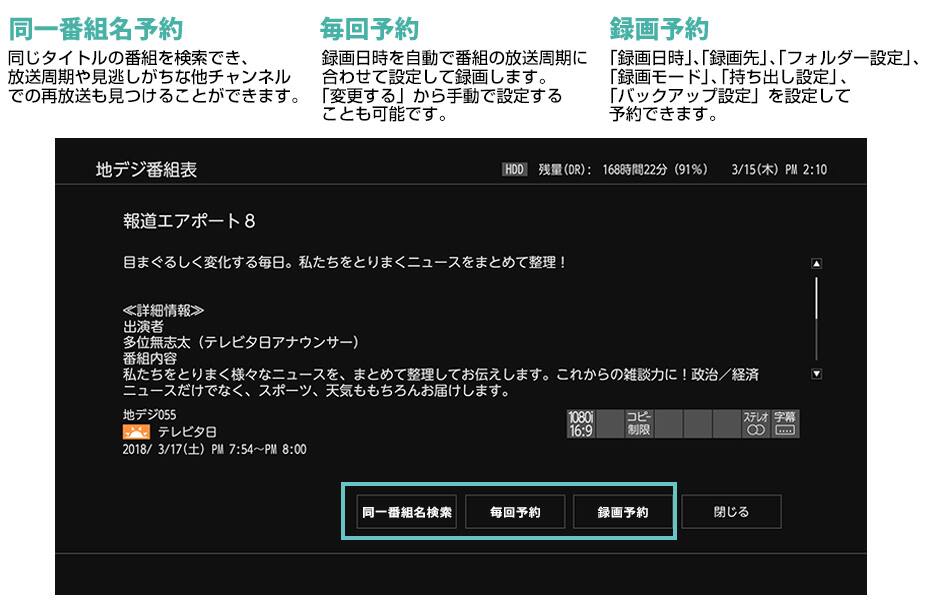Viewport: 925px width, 607px height.
Task: Click the 字幕 subtitles icon
Action: [785, 424]
